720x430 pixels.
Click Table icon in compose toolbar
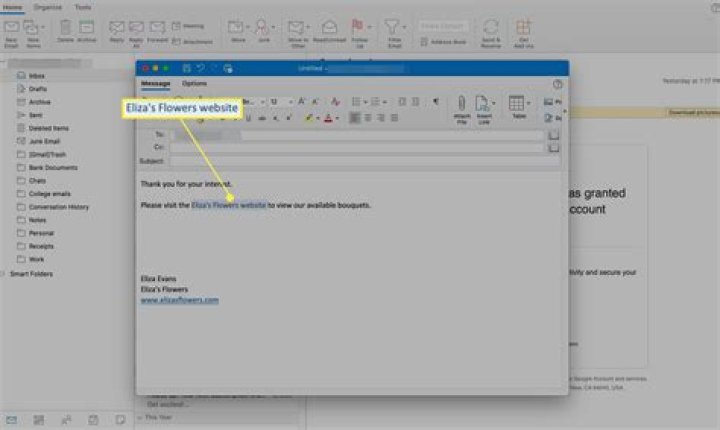click(516, 103)
